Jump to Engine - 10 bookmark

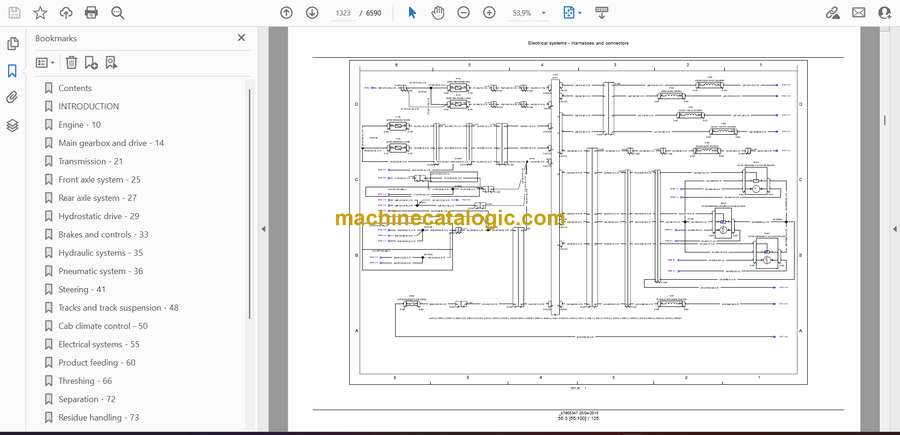(79, 125)
